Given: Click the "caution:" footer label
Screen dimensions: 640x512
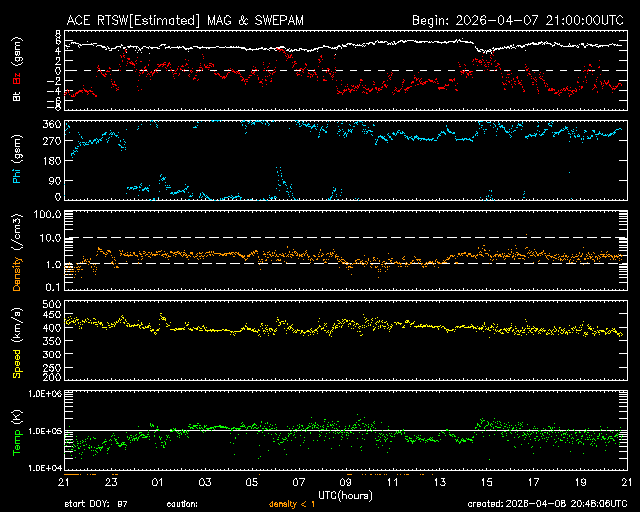Looking at the screenshot, I should click(x=182, y=504).
